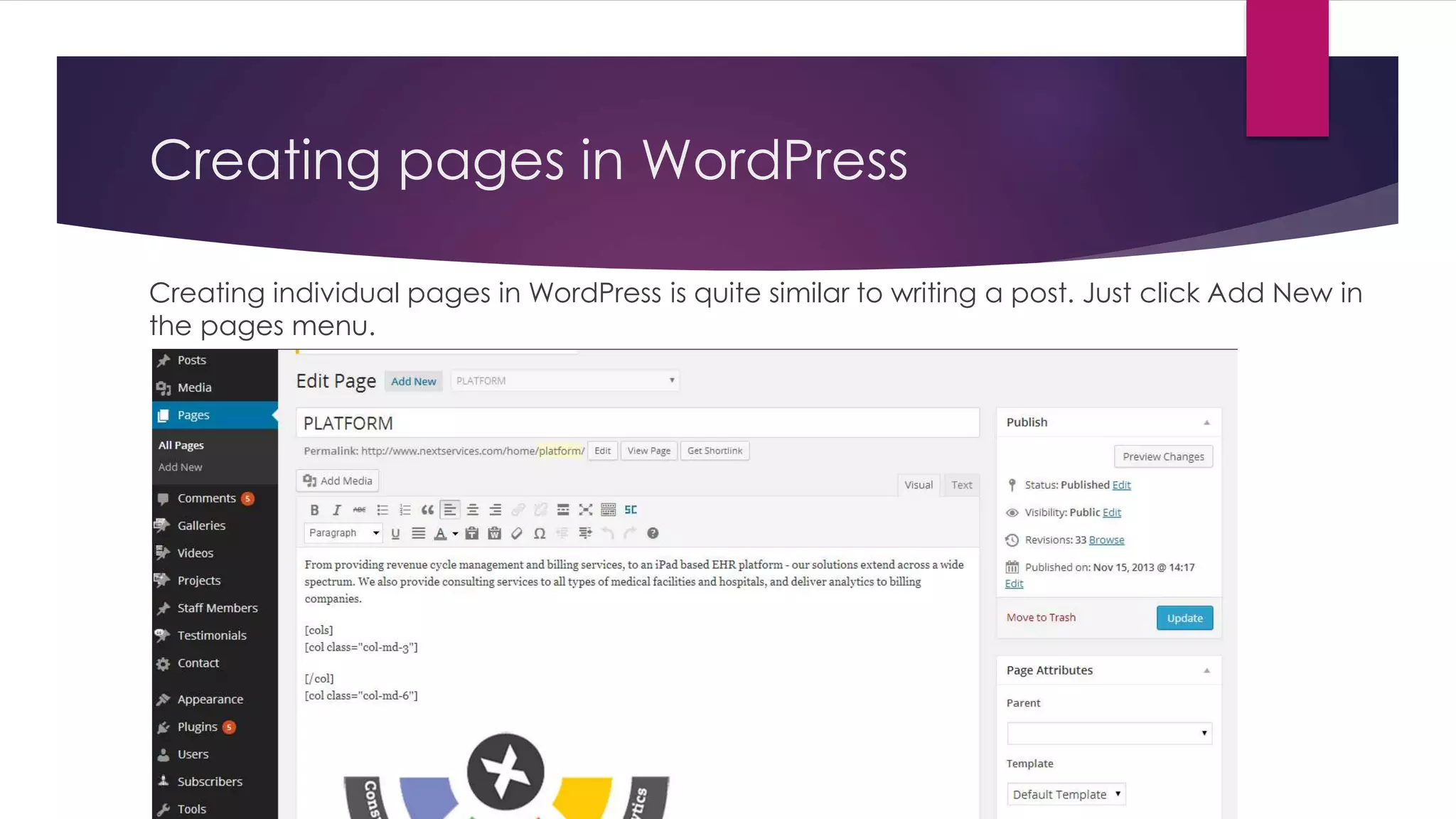Enter distraction-free fullscreen mode

(x=586, y=510)
